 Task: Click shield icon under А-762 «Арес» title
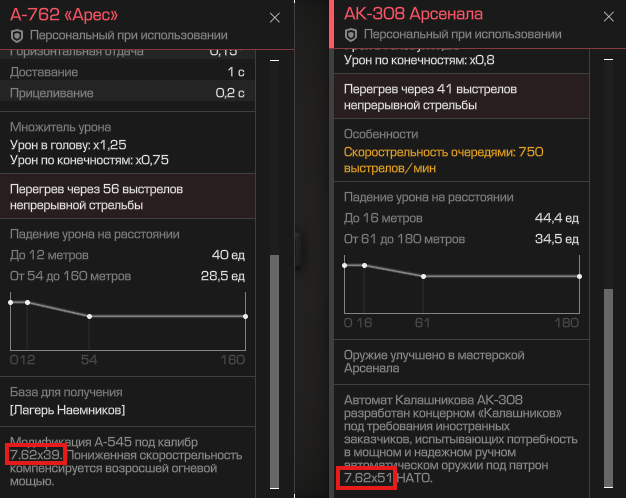(16, 35)
